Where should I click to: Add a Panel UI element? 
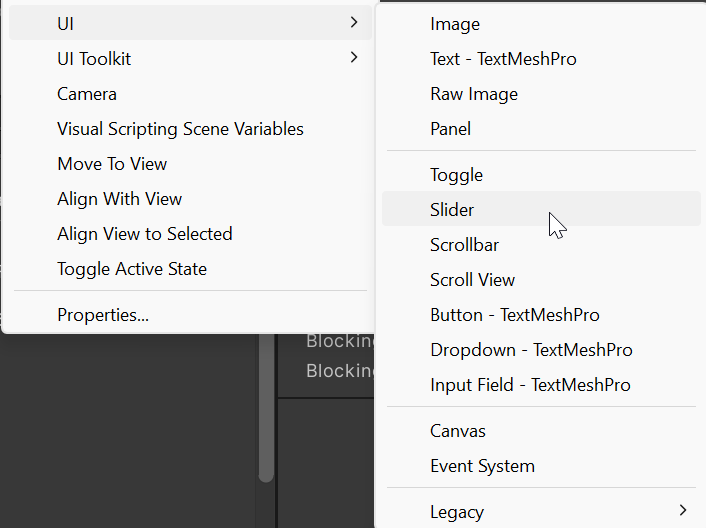pos(541,129)
